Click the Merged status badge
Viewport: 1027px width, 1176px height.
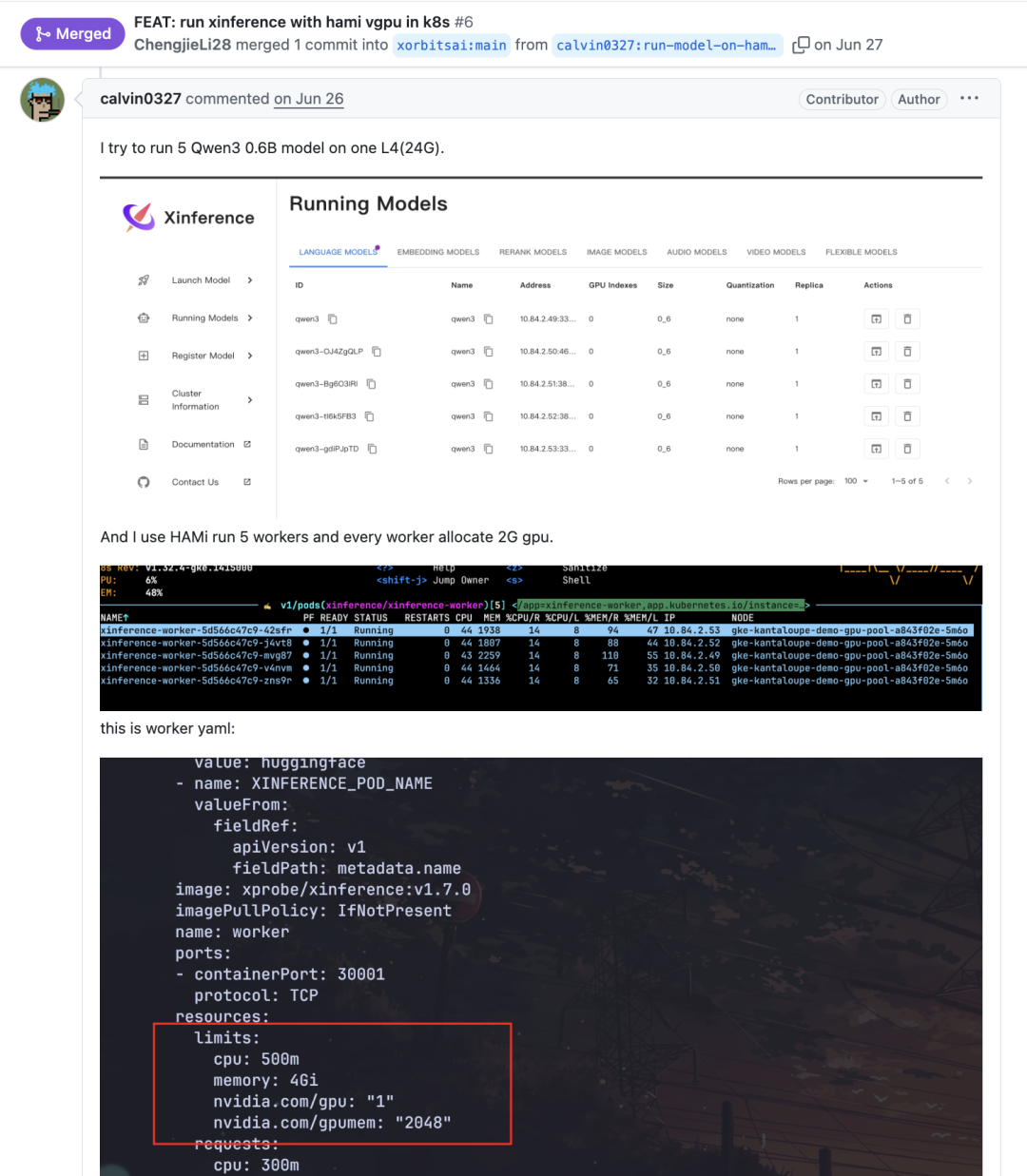coord(72,34)
